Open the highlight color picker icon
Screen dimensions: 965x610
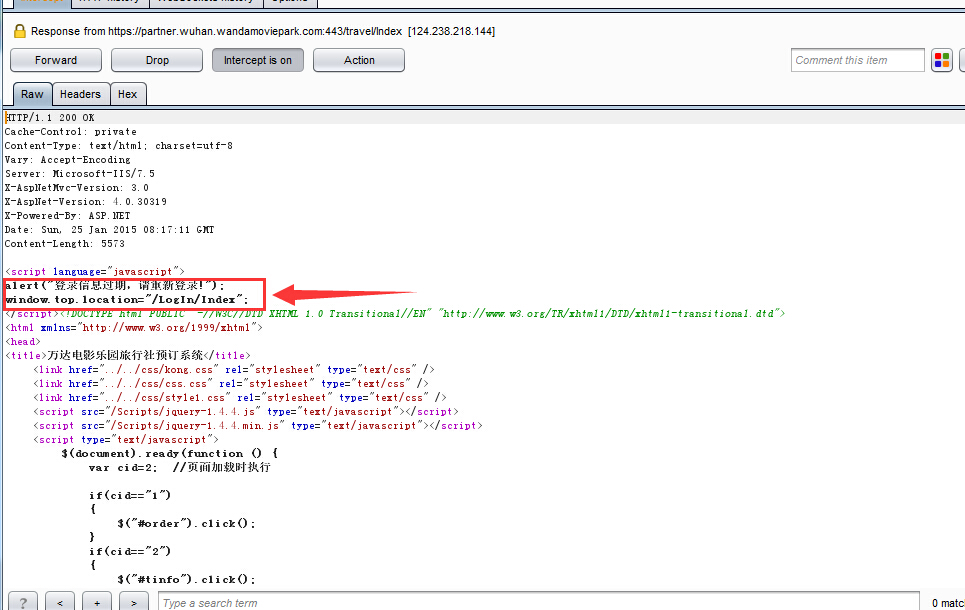[x=942, y=60]
